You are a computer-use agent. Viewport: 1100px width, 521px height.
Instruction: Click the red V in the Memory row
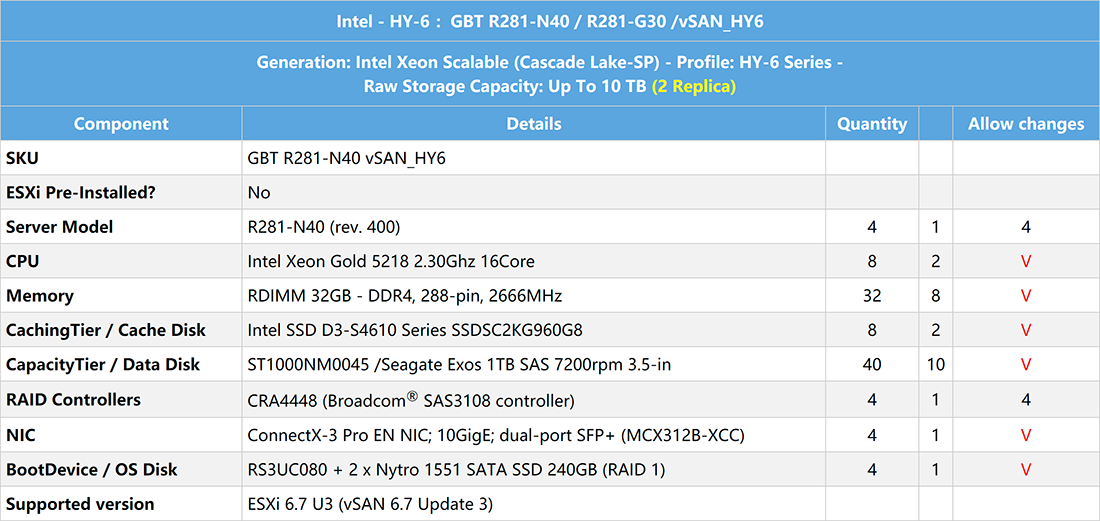tap(1026, 296)
